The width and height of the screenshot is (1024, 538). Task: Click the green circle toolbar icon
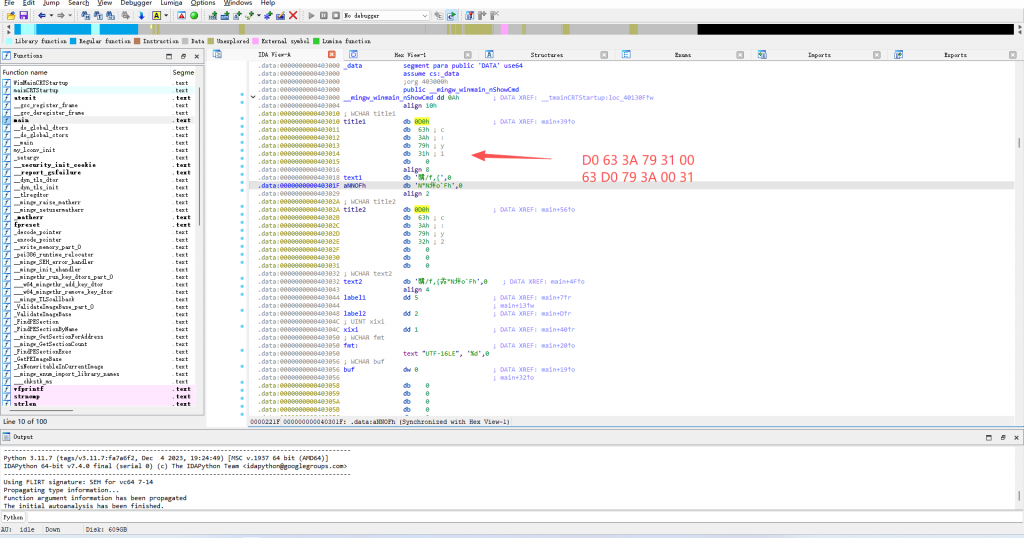[x=193, y=16]
